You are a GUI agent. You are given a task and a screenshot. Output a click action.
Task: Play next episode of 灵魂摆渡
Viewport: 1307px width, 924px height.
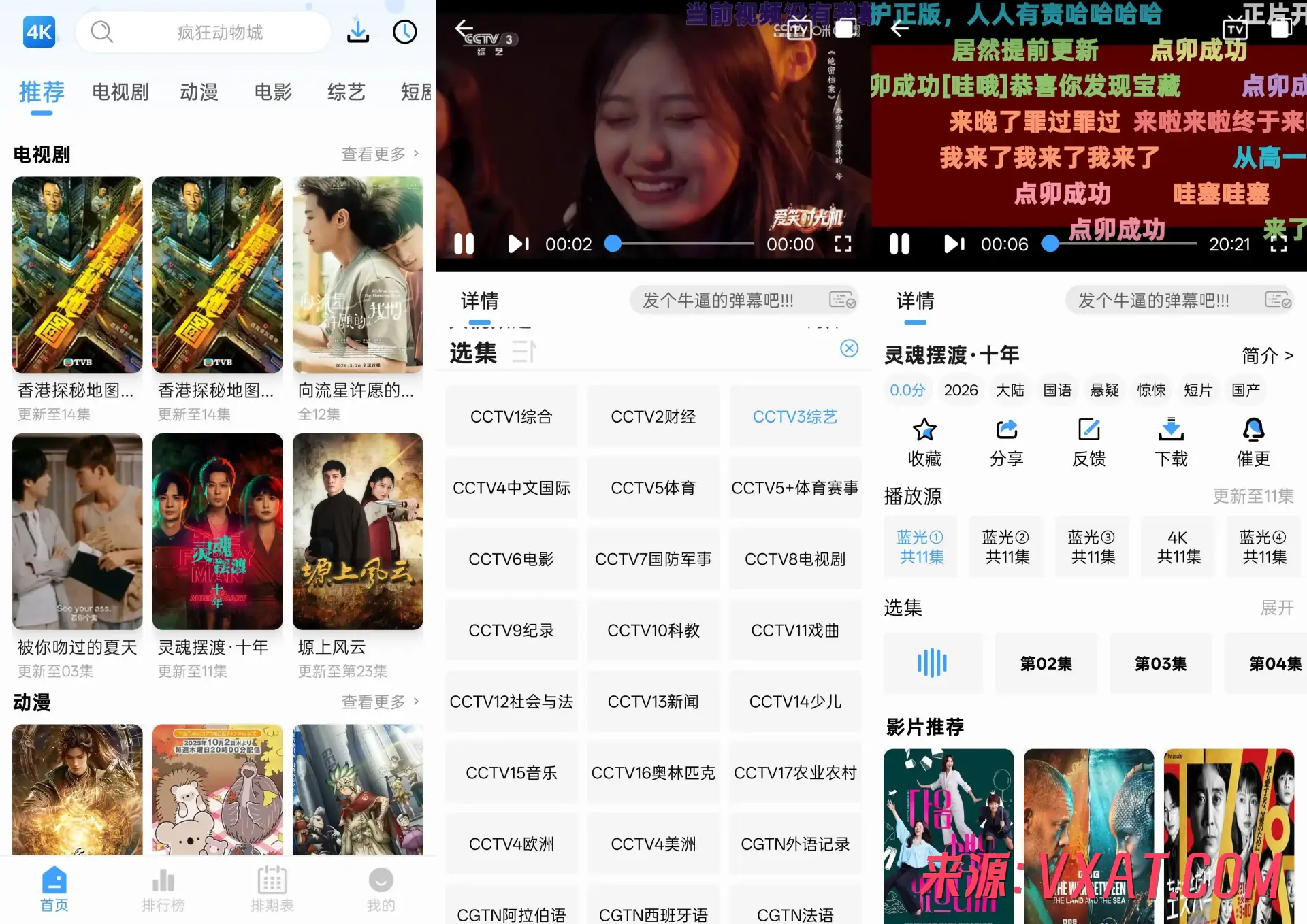pyautogui.click(x=954, y=244)
